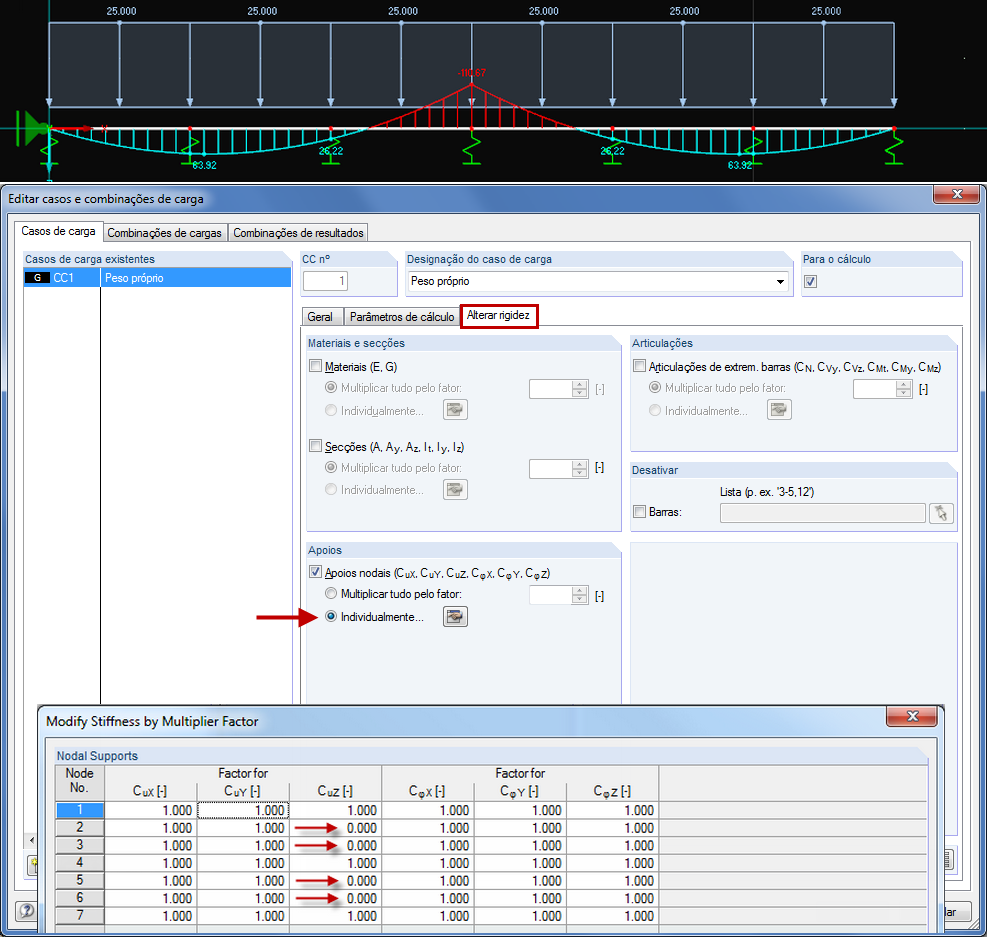The height and width of the screenshot is (937, 987).
Task: Open individual editor for Apoios nodais
Action: point(455,616)
